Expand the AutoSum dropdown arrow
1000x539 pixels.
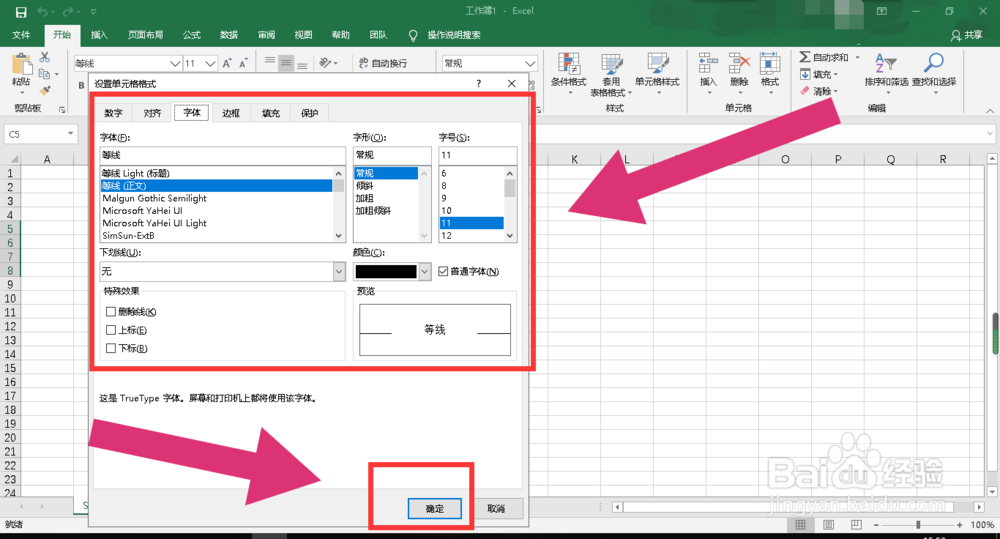click(x=857, y=57)
